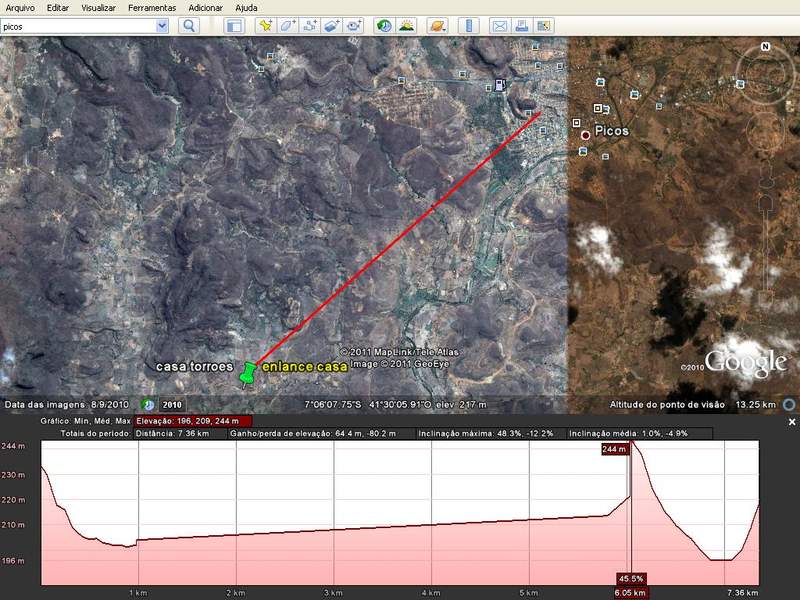The height and width of the screenshot is (600, 800).
Task: Click the green pushpin placemark on map
Action: [x=248, y=374]
